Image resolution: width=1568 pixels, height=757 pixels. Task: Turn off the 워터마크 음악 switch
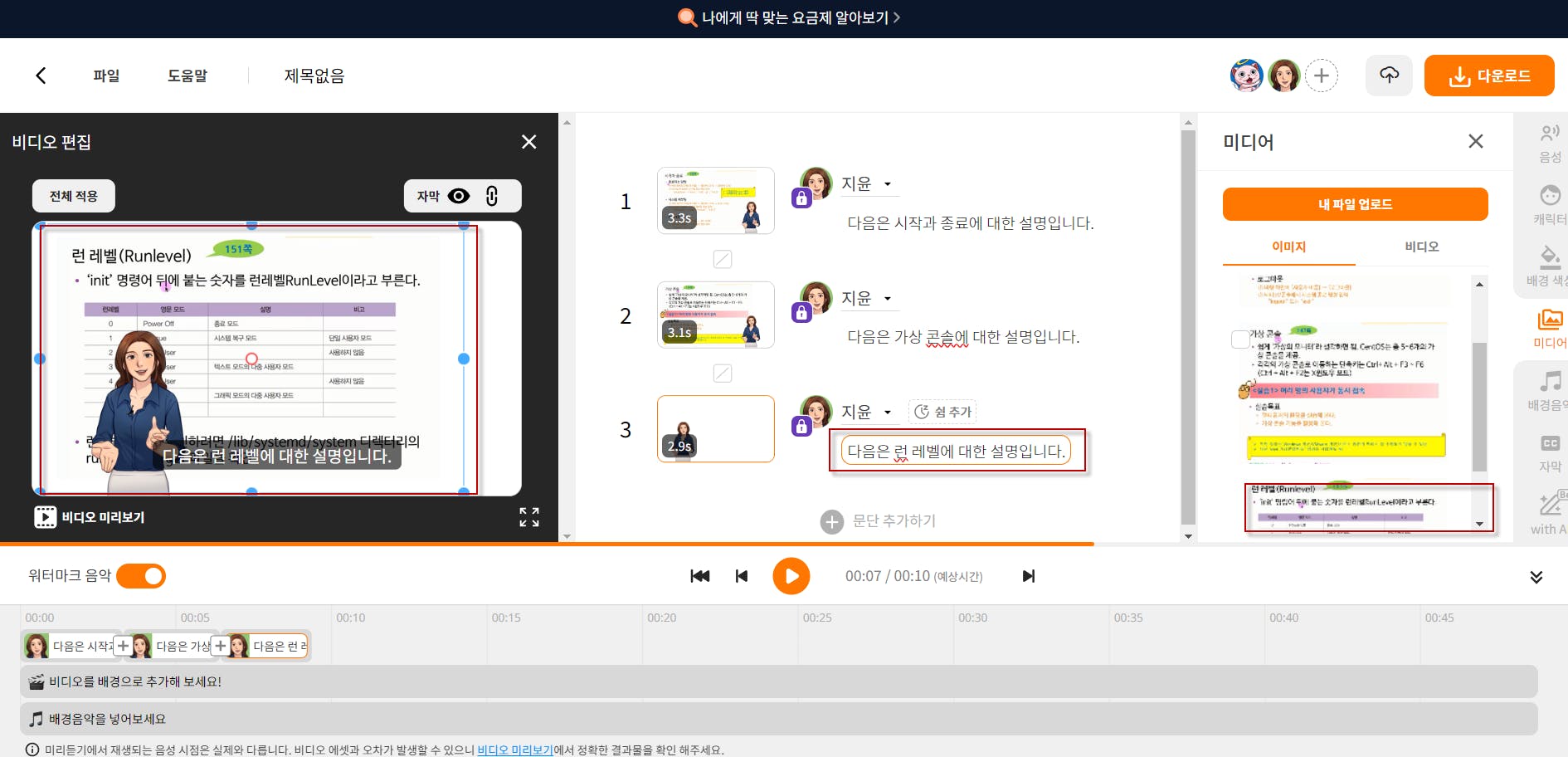[141, 576]
